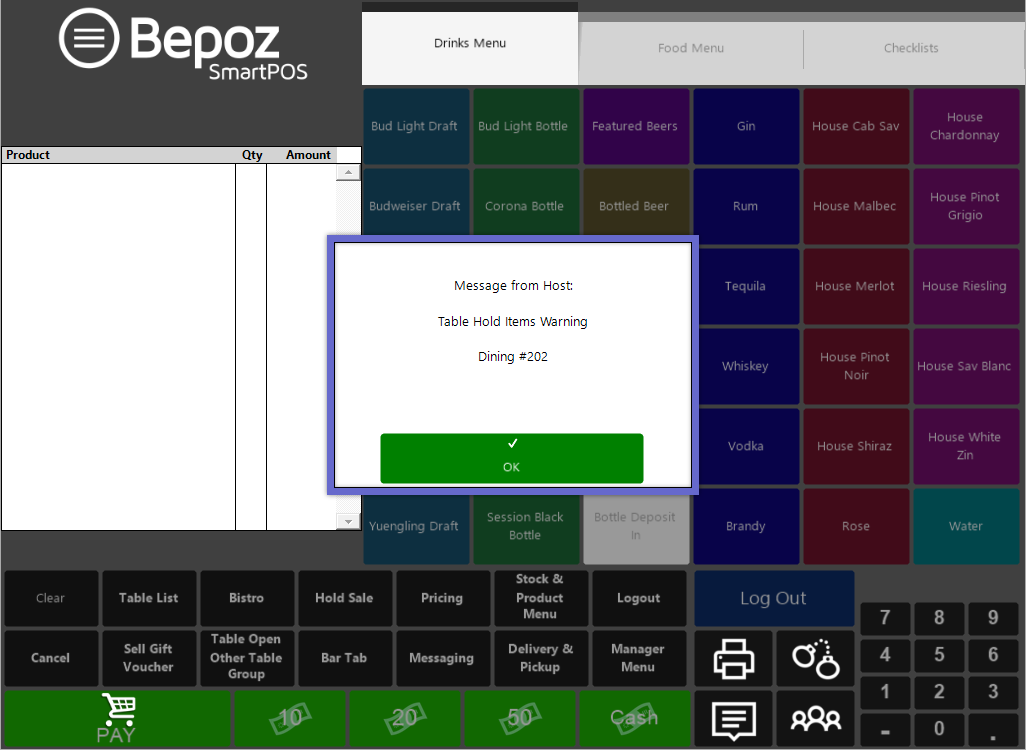Open the Stock & Product Menu
Image resolution: width=1026 pixels, height=750 pixels.
[540, 597]
